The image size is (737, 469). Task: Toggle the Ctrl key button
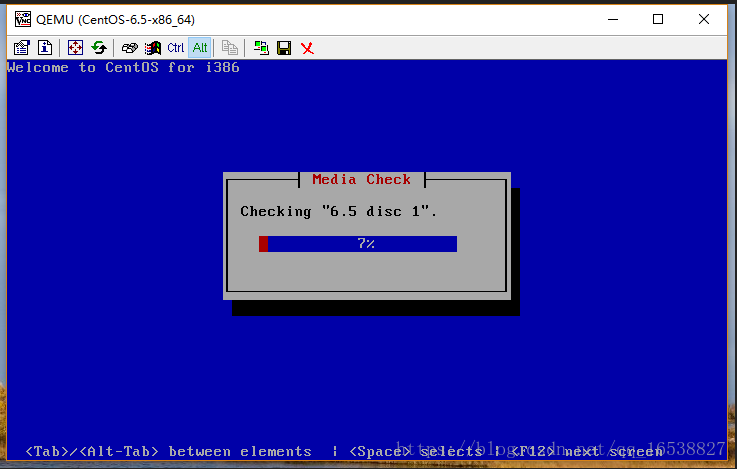tap(176, 47)
